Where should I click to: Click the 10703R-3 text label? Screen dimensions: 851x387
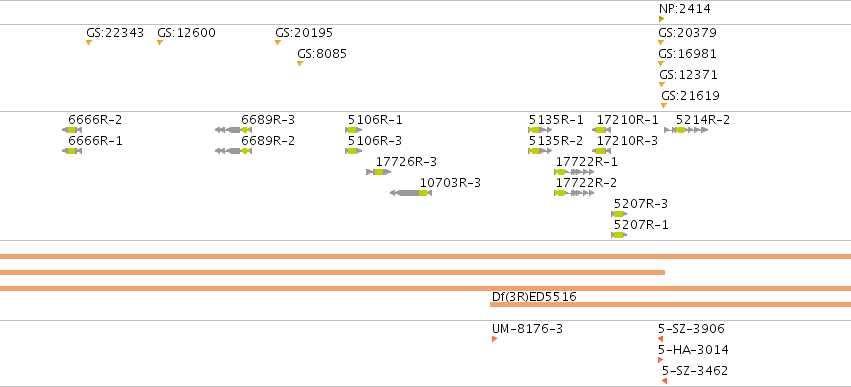tap(450, 183)
